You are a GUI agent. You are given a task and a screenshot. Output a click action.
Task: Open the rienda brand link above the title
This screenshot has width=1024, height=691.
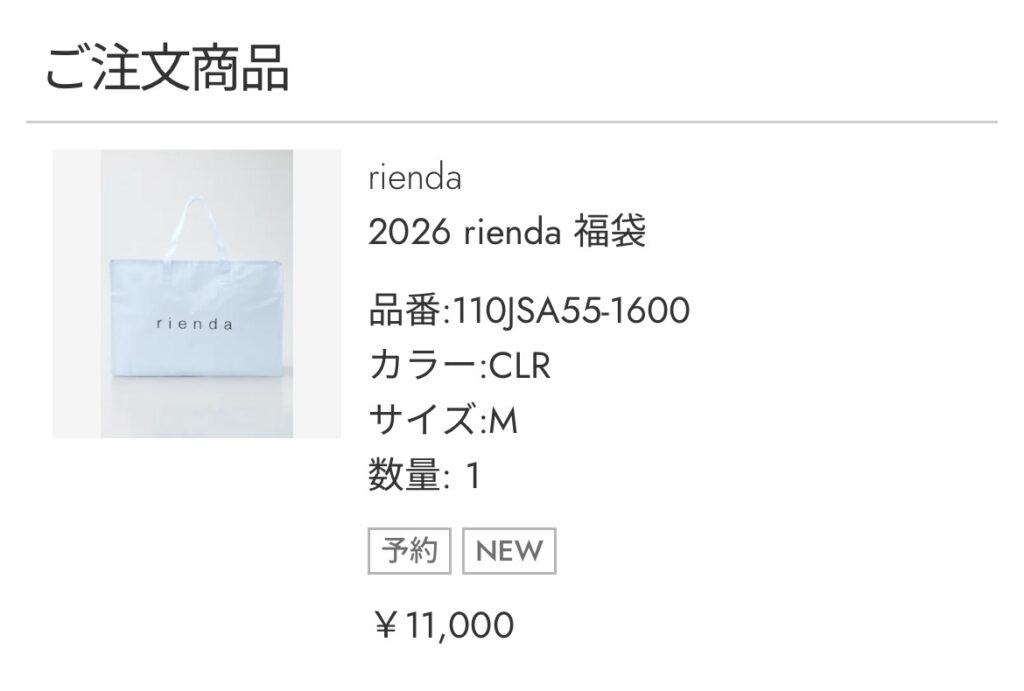pyautogui.click(x=414, y=180)
